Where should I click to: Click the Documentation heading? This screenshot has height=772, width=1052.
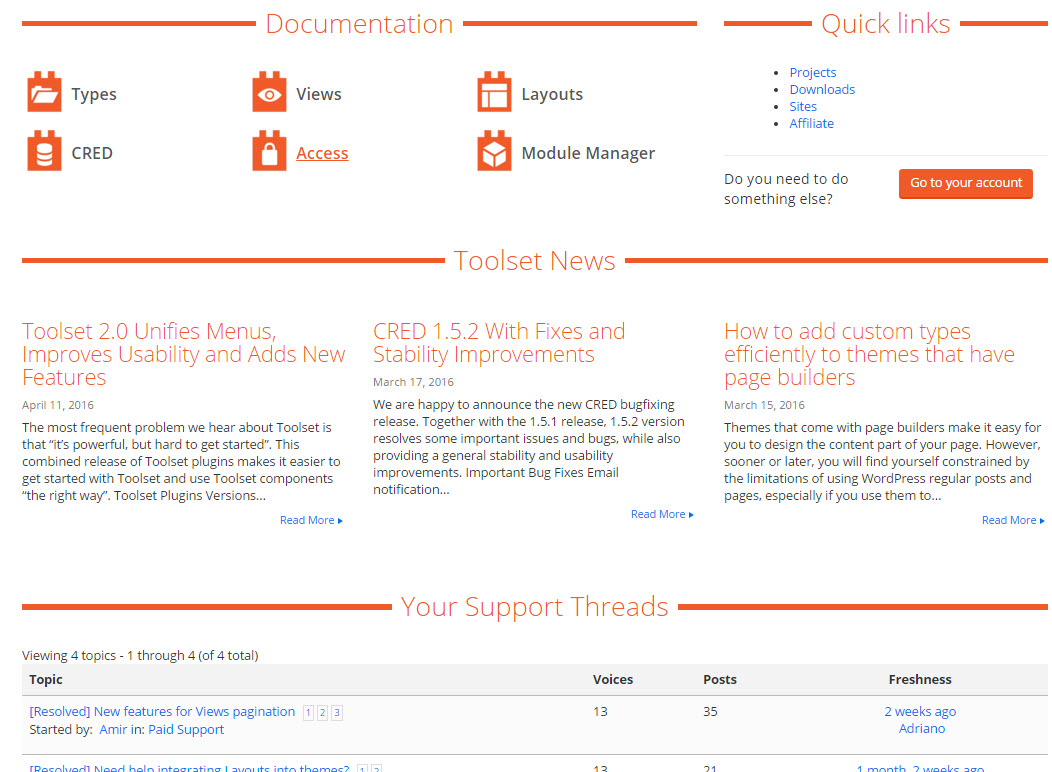point(359,24)
